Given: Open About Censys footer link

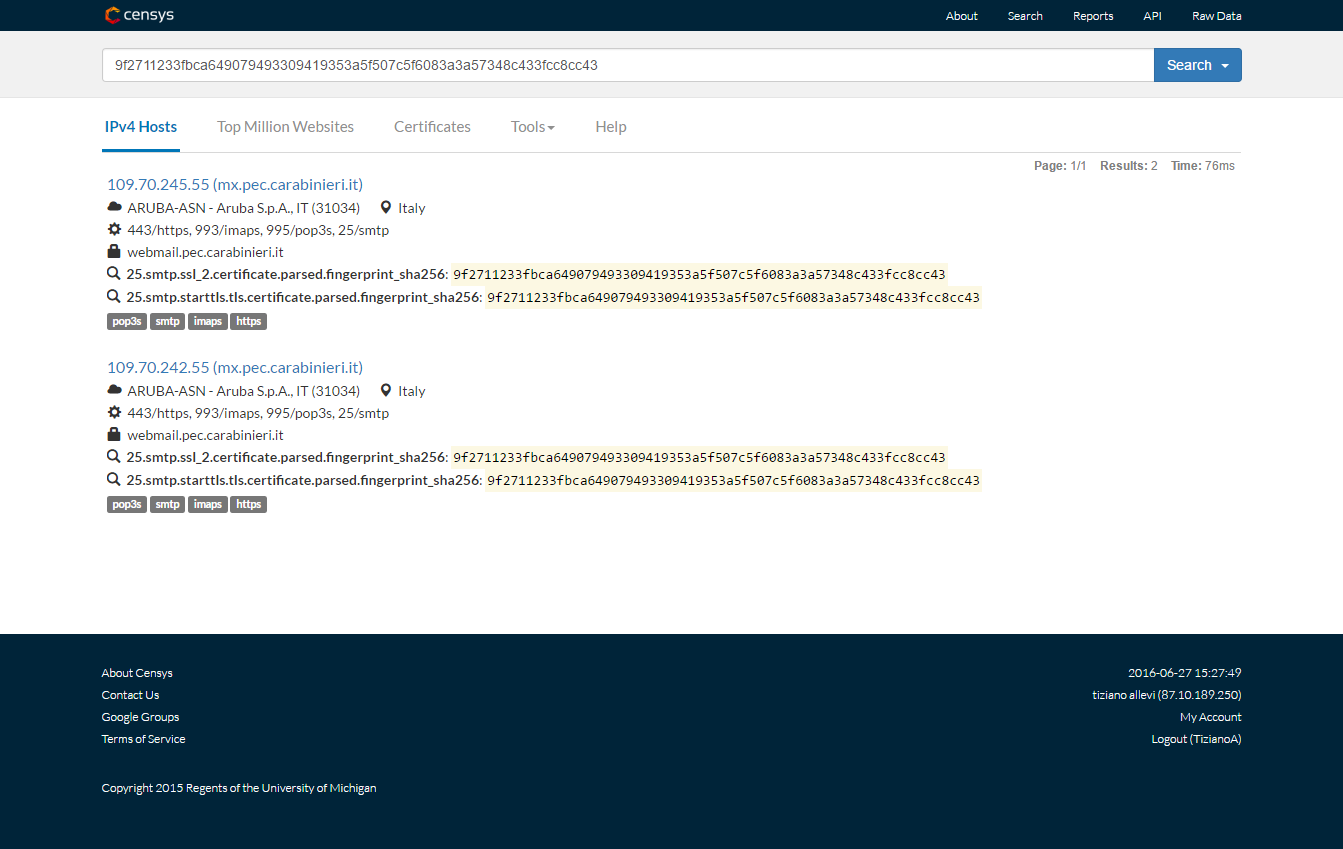Looking at the screenshot, I should [137, 673].
